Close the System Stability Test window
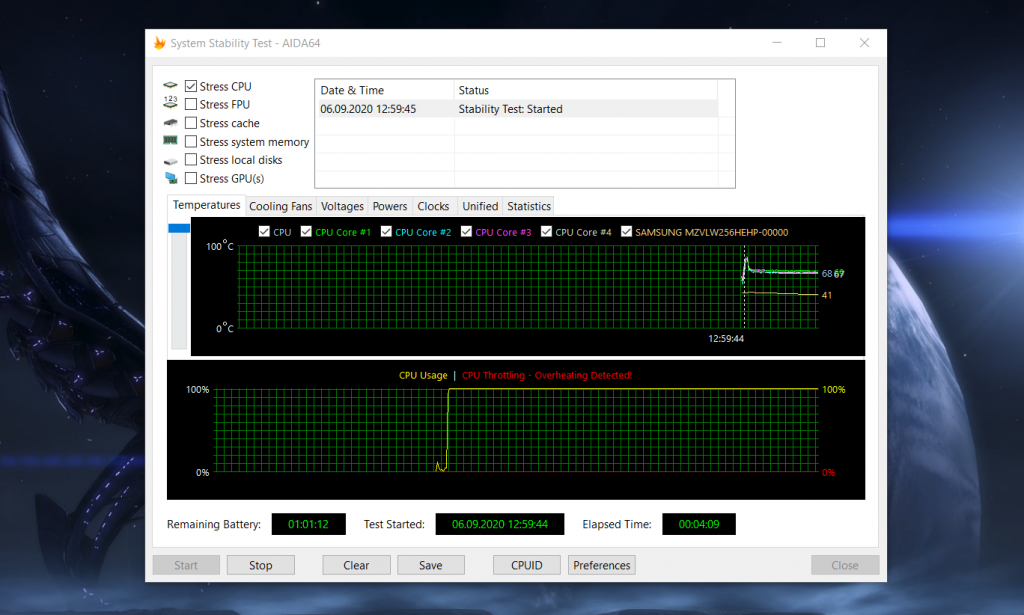1024x615 pixels. (x=864, y=42)
